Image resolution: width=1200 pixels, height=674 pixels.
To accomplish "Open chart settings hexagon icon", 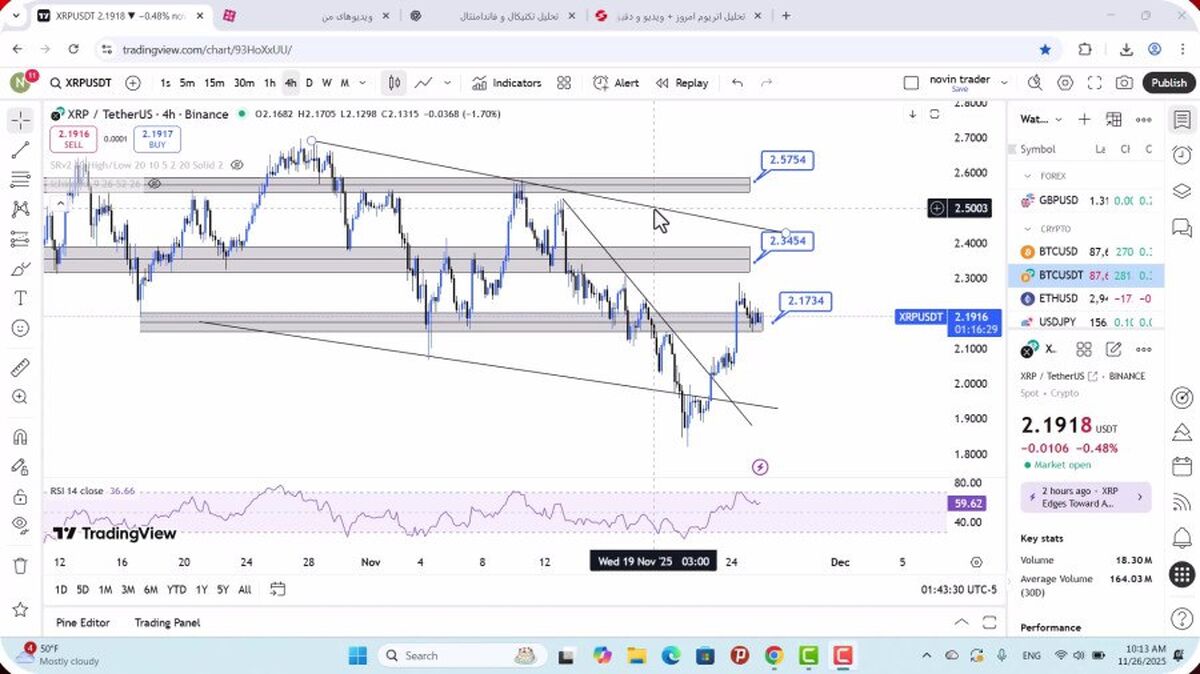I will 1066,83.
